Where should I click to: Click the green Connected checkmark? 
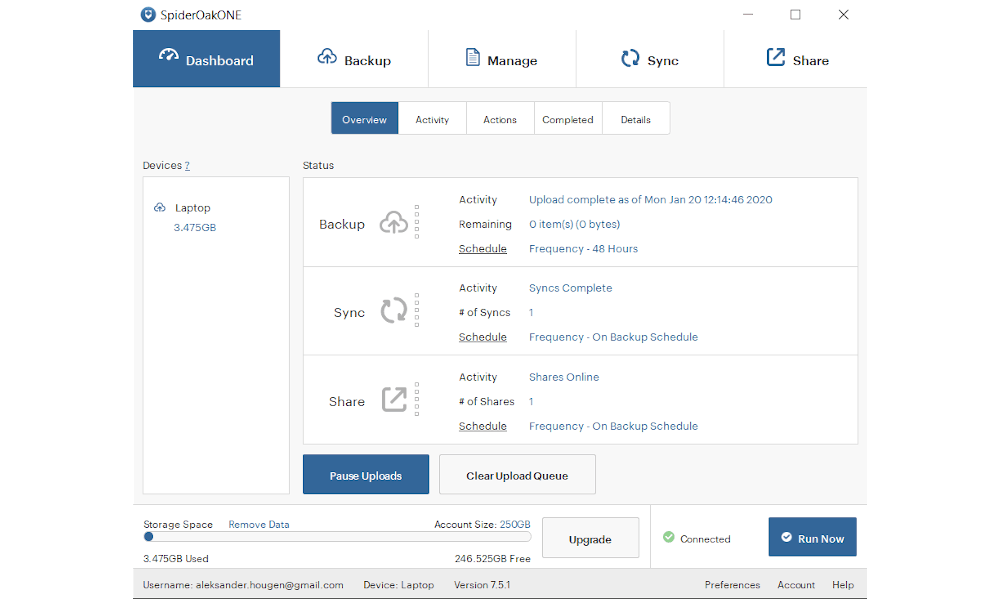[670, 538]
